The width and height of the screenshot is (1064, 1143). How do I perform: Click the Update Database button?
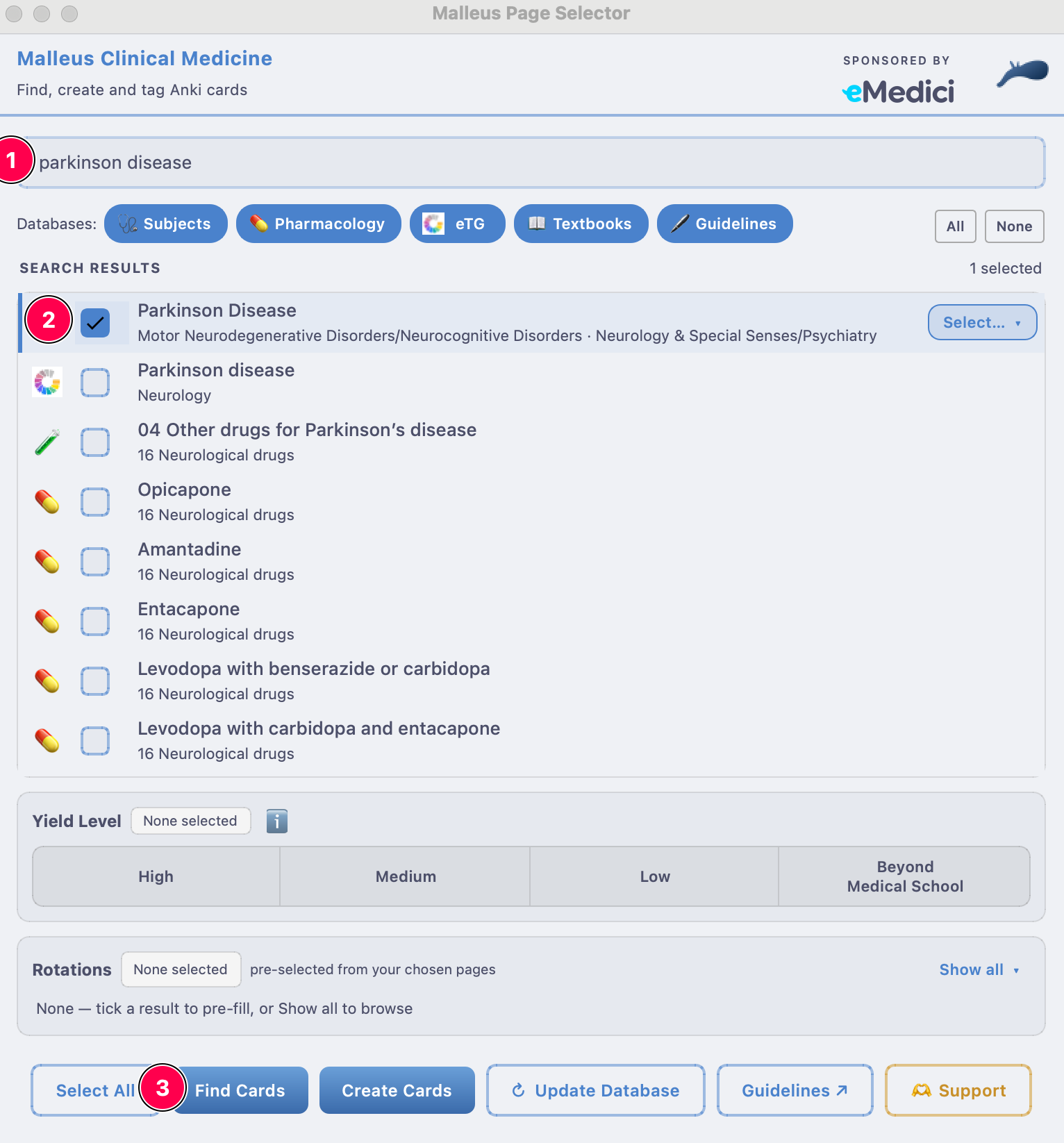tap(596, 1090)
